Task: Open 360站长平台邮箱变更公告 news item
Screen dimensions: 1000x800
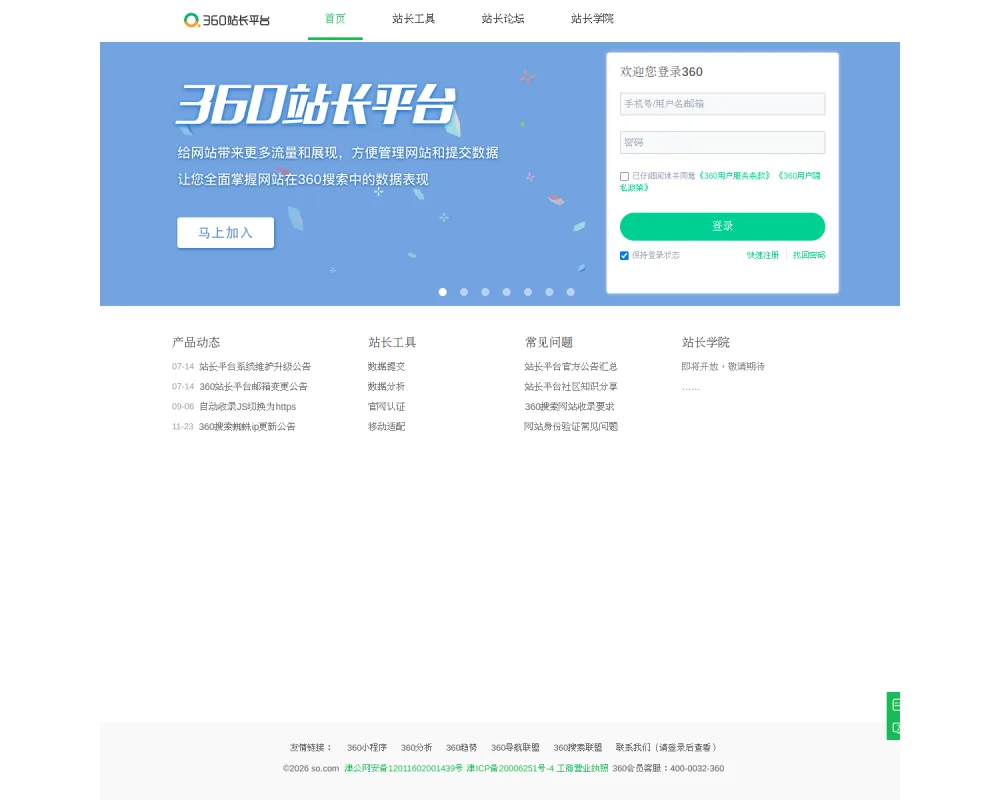Action: click(x=253, y=387)
